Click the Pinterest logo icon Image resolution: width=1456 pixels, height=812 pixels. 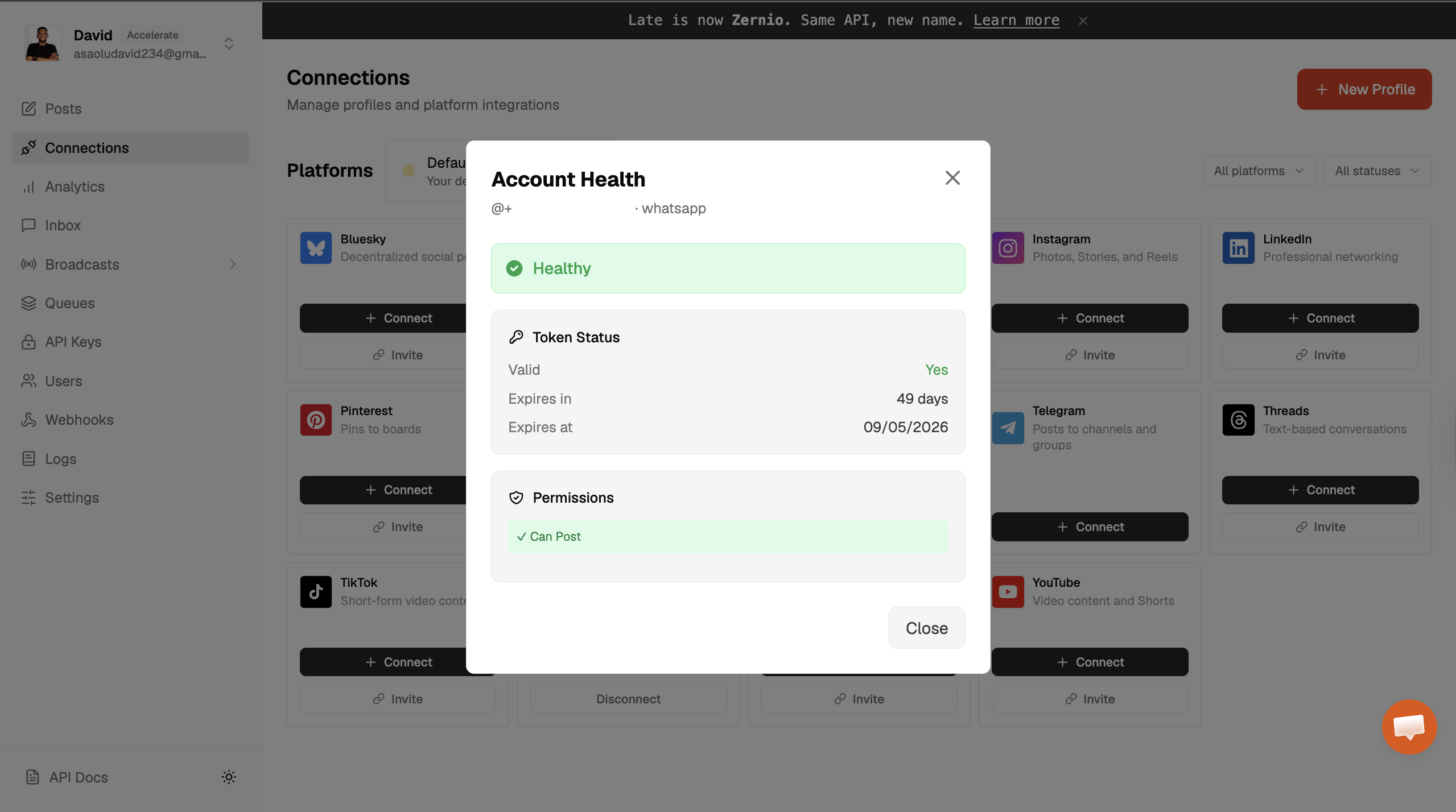(x=316, y=420)
